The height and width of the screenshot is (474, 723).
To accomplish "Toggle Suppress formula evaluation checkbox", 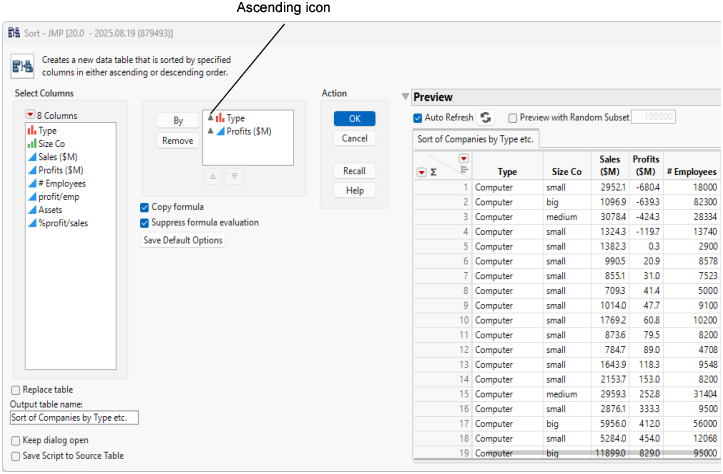I will 145,223.
